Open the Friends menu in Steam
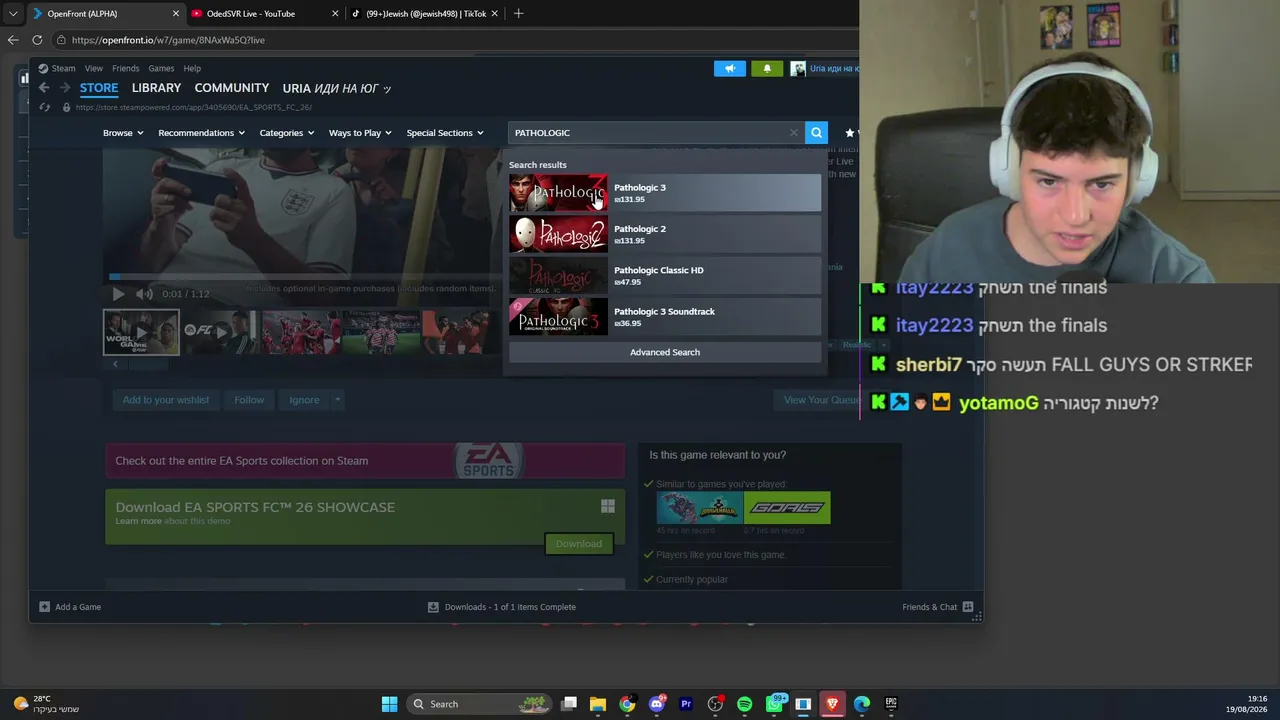The width and height of the screenshot is (1280, 720). (125, 68)
